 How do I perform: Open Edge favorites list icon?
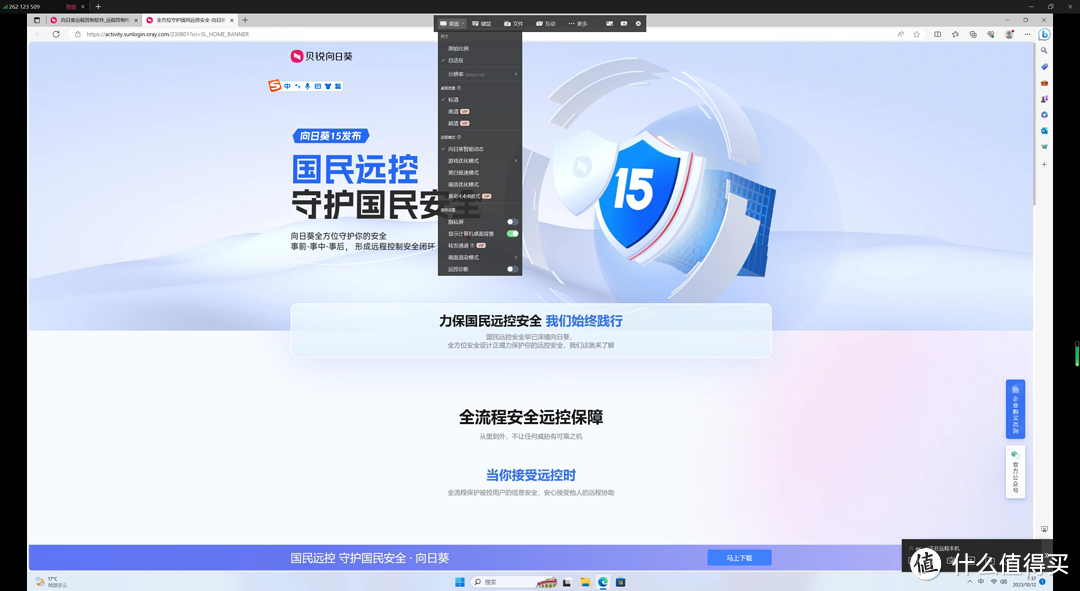(x=955, y=34)
